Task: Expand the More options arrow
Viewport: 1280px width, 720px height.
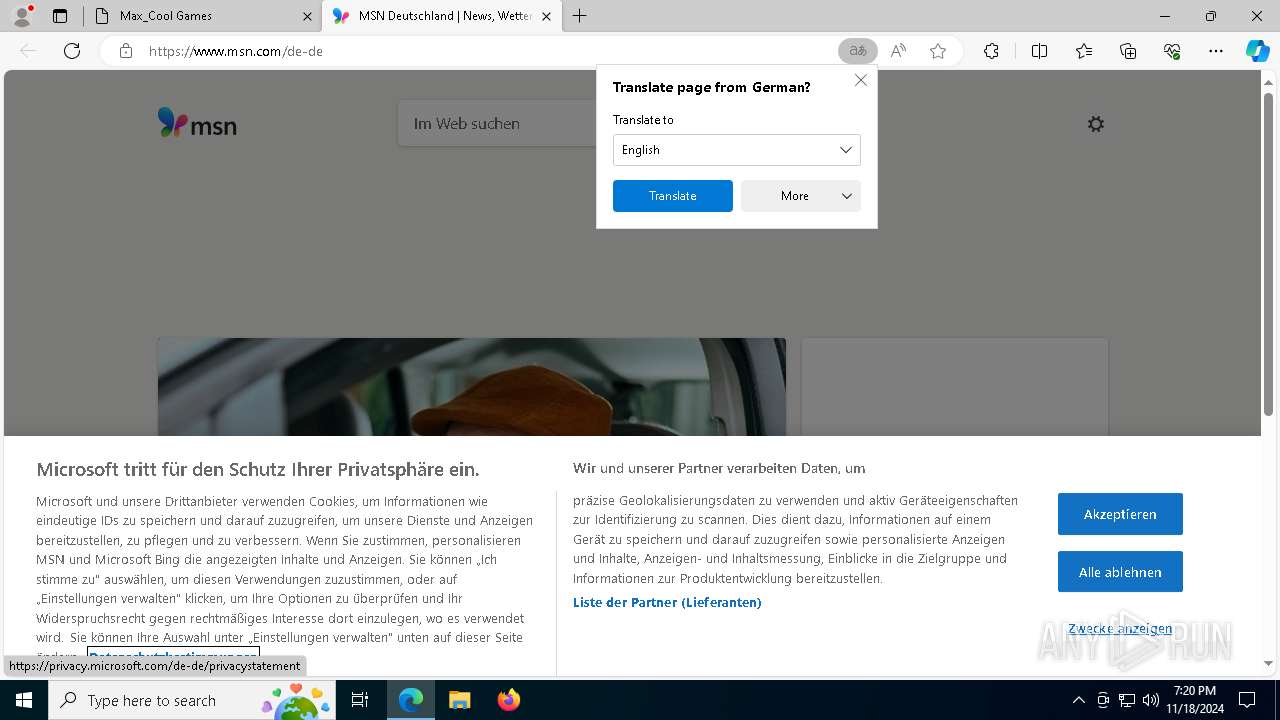Action: pyautogui.click(x=846, y=196)
